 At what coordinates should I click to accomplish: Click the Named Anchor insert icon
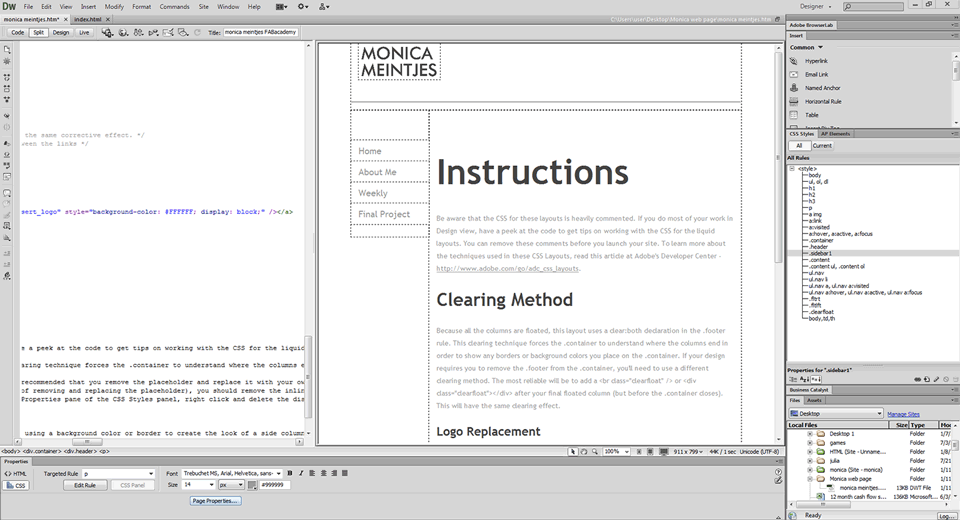(x=794, y=88)
